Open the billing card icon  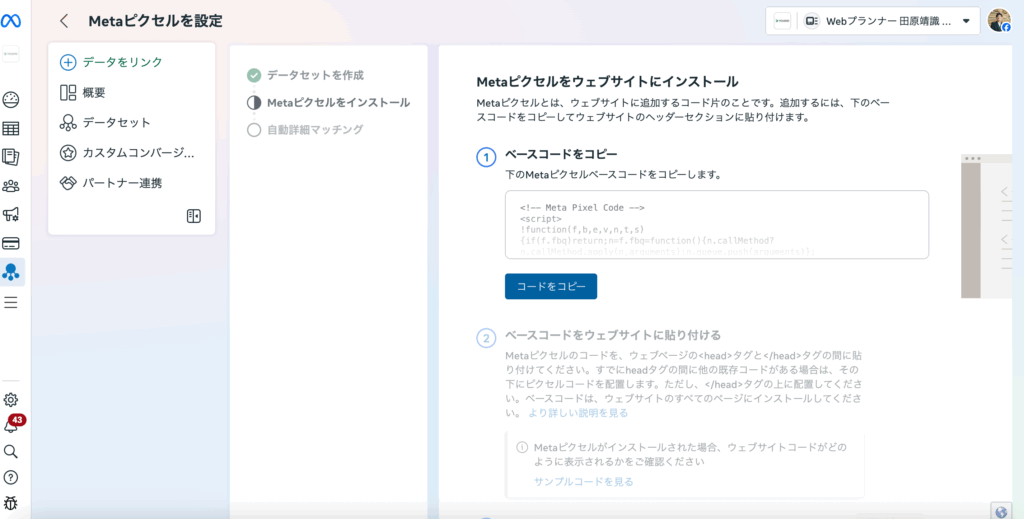11,243
